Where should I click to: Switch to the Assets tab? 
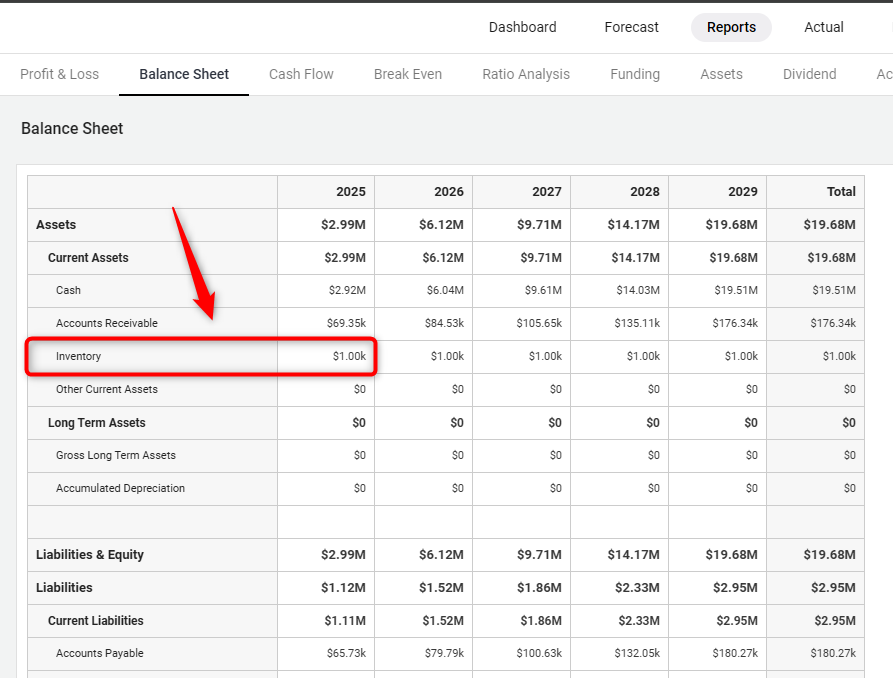[721, 74]
